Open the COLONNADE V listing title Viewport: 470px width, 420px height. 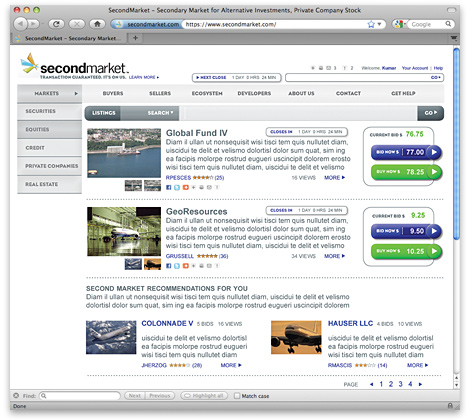pos(167,323)
